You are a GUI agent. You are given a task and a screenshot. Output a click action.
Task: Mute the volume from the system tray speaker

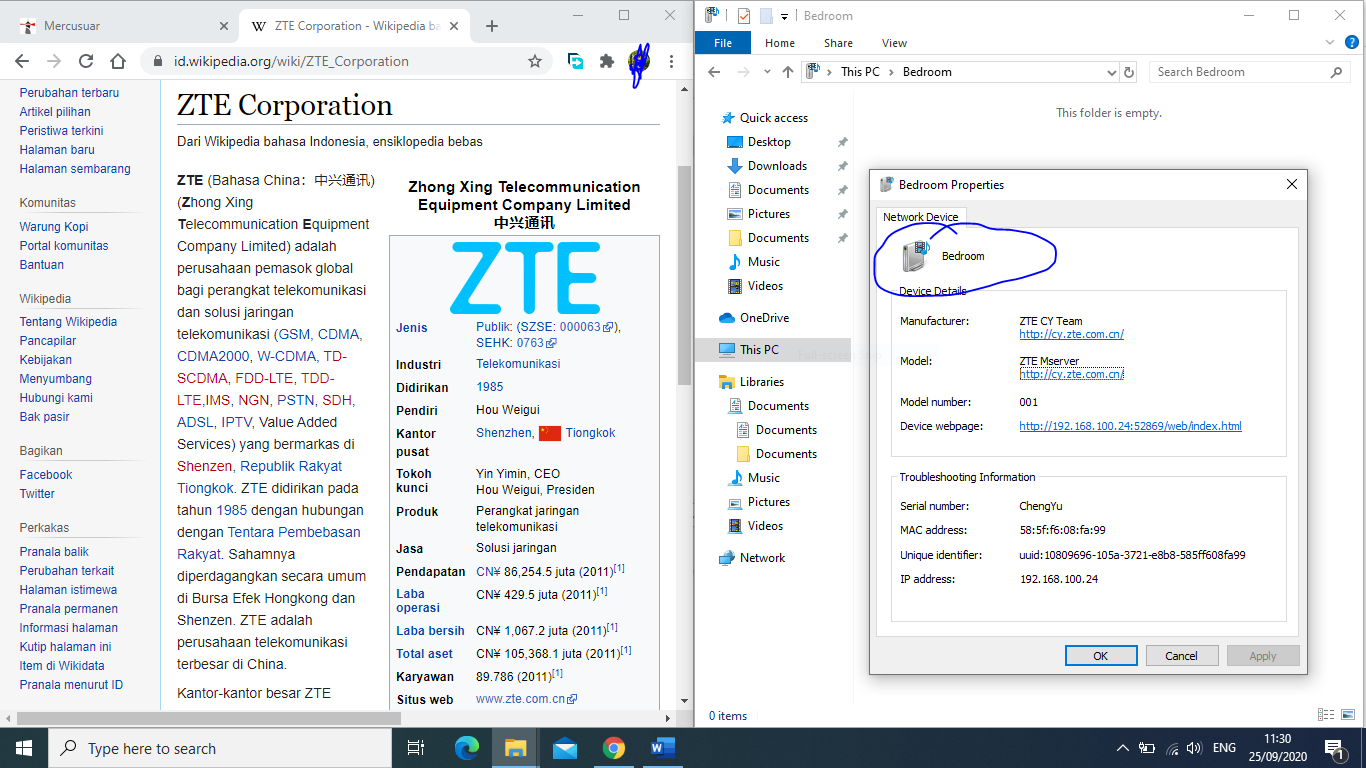pos(1194,747)
